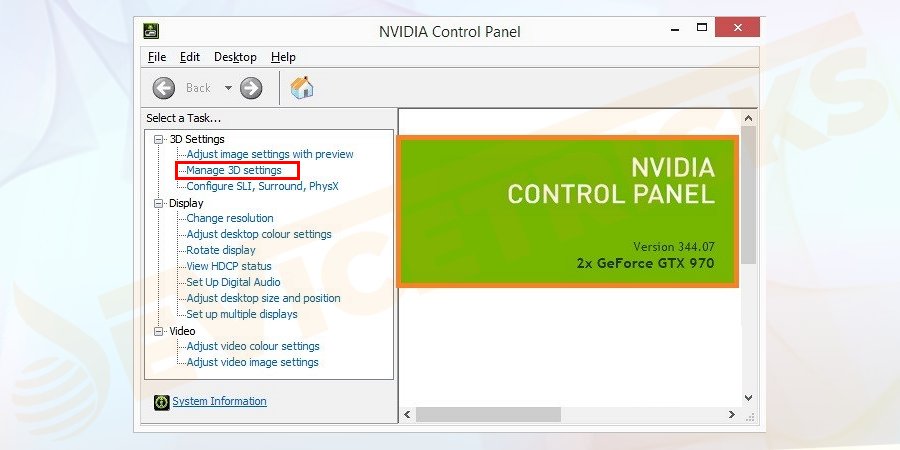
Task: Open the File menu
Action: pos(157,57)
